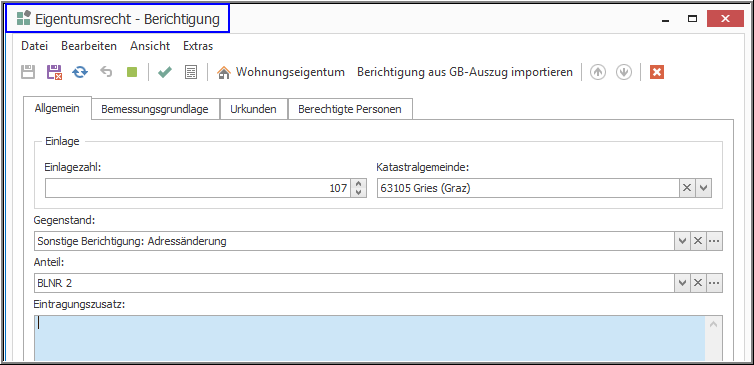Increase Einlagezahl with the up spinner
Image resolution: width=754 pixels, height=365 pixels.
point(358,184)
